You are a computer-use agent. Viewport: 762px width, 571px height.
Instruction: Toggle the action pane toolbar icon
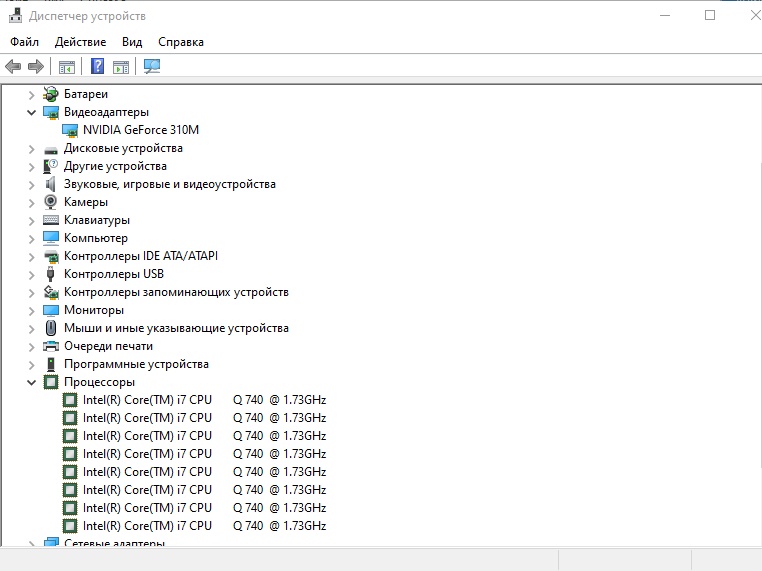point(121,67)
